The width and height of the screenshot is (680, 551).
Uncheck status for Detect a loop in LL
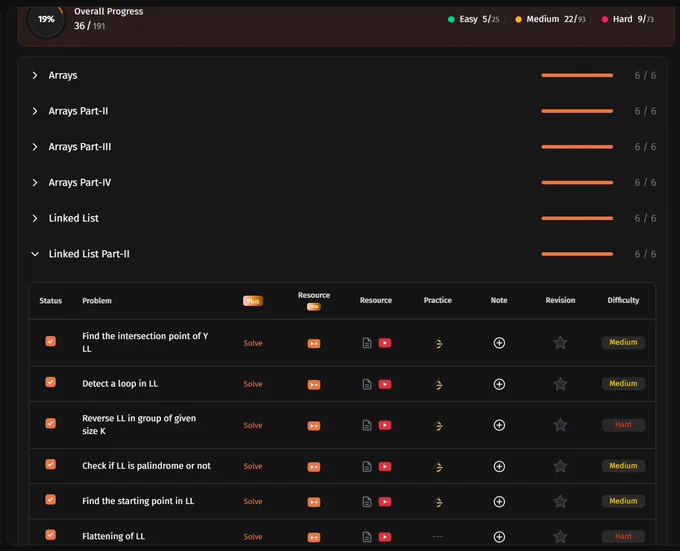[50, 382]
